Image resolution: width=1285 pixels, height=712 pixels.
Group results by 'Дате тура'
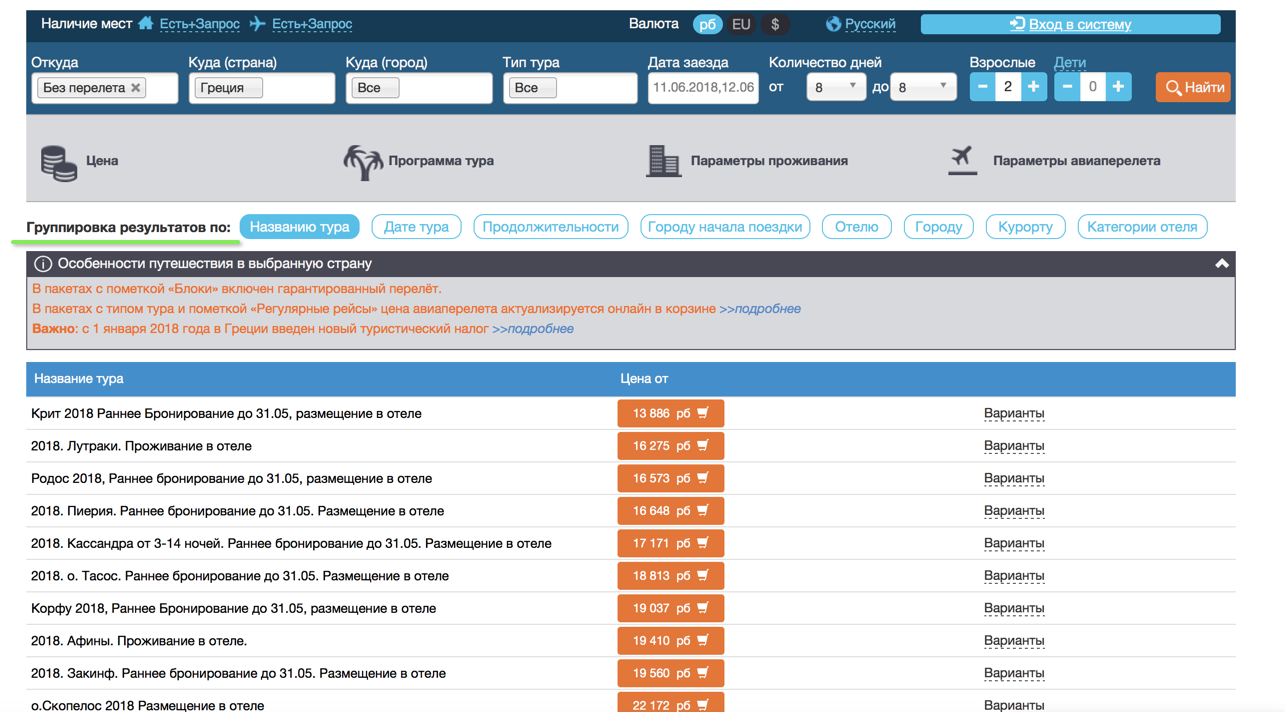click(x=416, y=227)
